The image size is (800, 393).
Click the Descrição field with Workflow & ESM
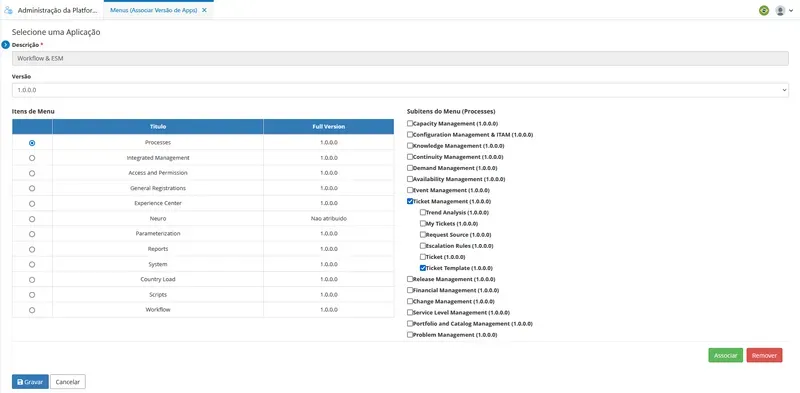[401, 58]
